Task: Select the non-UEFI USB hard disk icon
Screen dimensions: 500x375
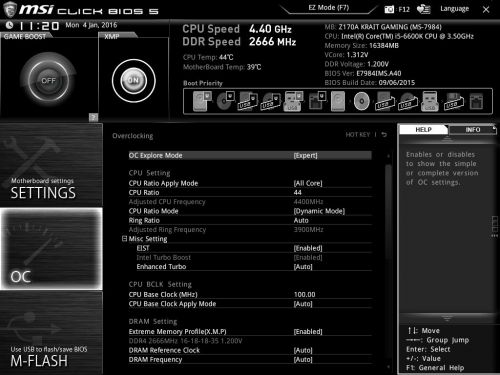Action: point(385,102)
